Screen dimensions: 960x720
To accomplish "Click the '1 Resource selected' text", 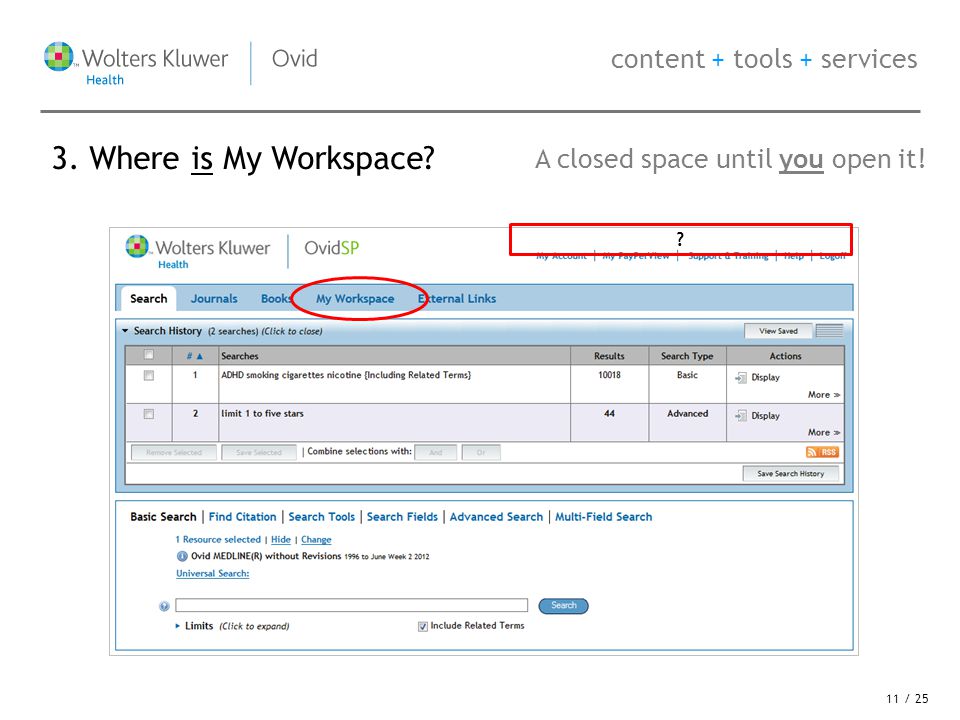I will click(218, 539).
